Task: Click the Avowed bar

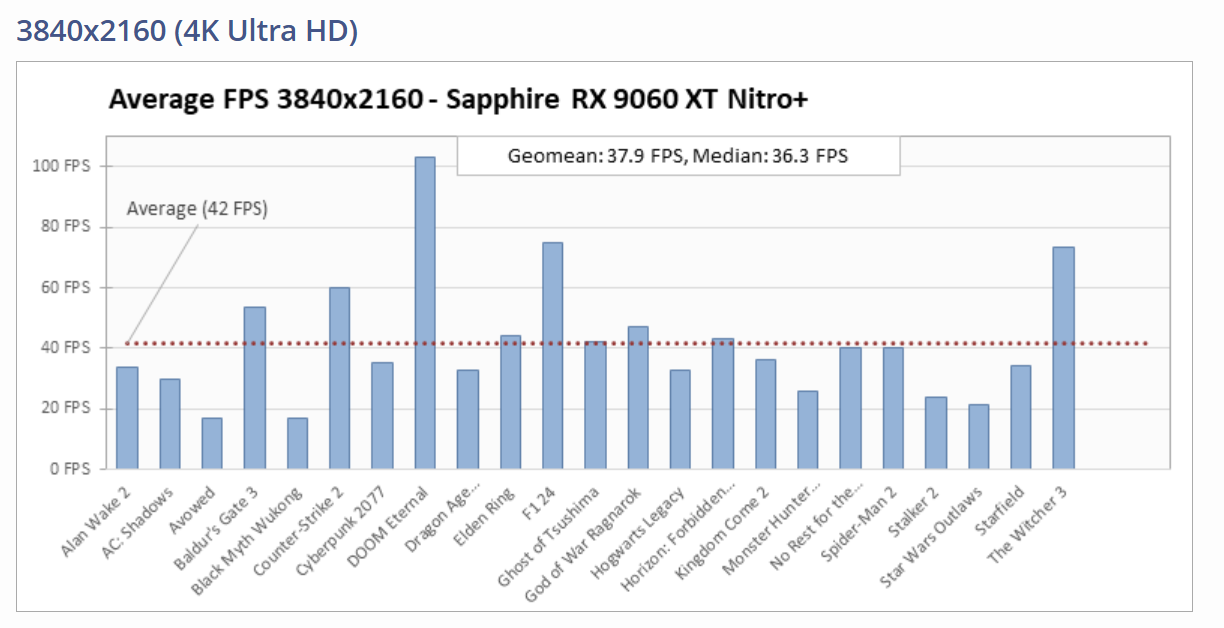Action: (x=212, y=443)
